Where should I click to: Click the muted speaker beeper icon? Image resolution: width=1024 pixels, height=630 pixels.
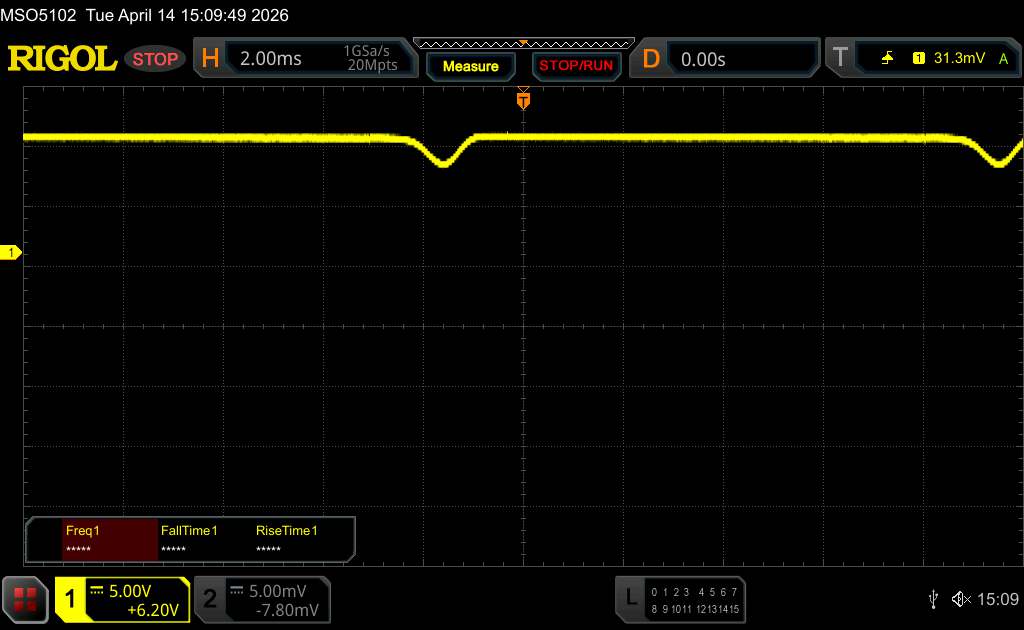click(x=961, y=599)
